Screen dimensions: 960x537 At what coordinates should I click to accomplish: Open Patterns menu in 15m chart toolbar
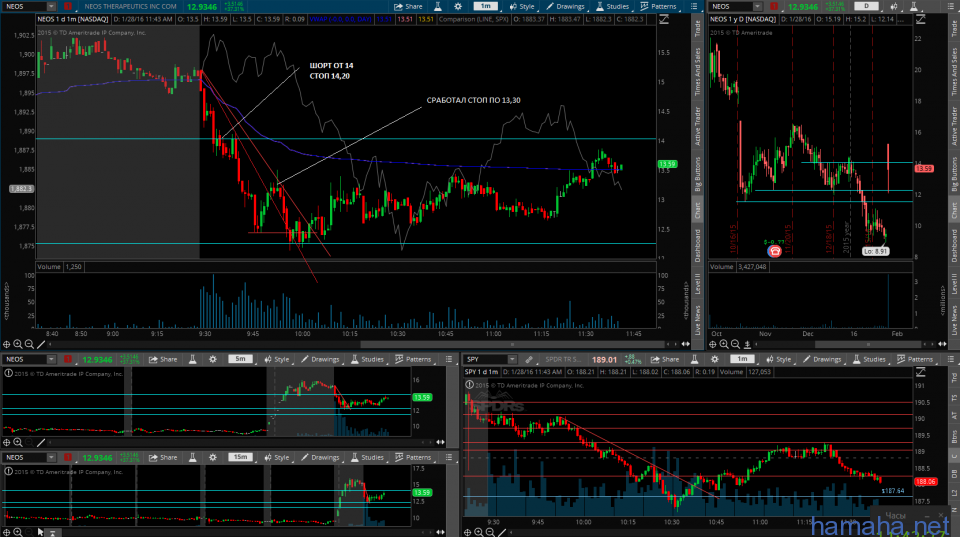pos(413,457)
